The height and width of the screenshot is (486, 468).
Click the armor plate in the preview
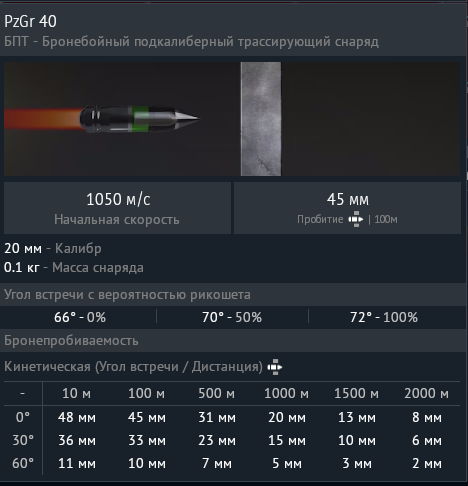[261, 119]
